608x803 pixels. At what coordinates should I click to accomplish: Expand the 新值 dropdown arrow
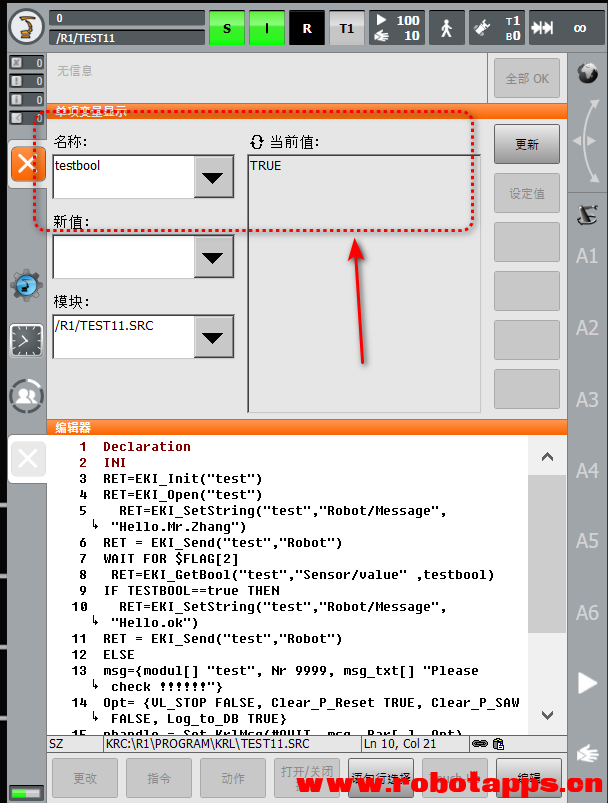coord(212,257)
